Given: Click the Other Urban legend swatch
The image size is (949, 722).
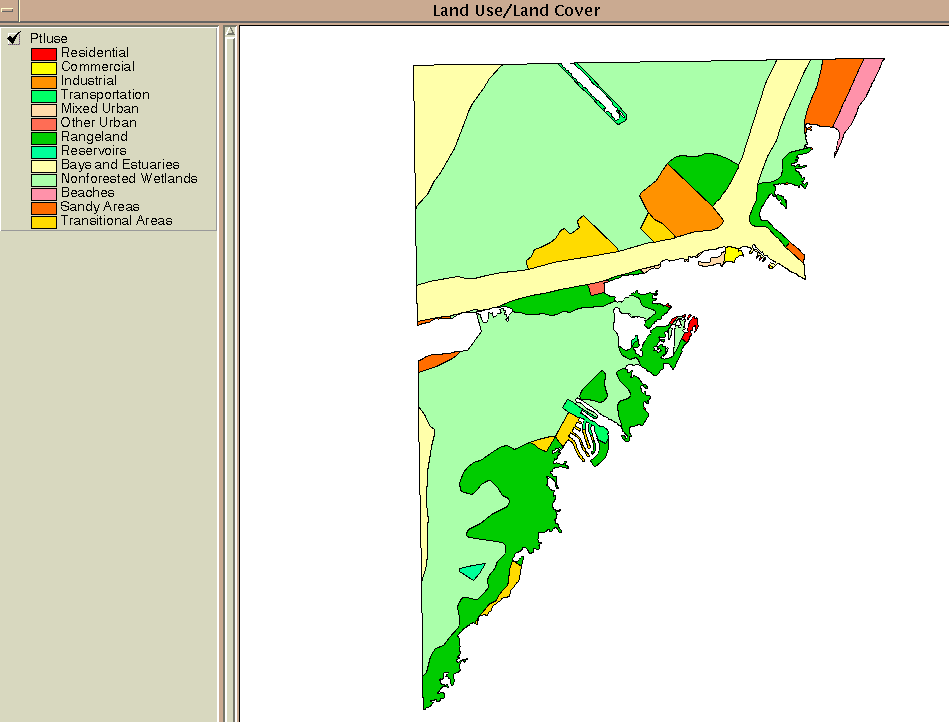Looking at the screenshot, I should pos(43,123).
